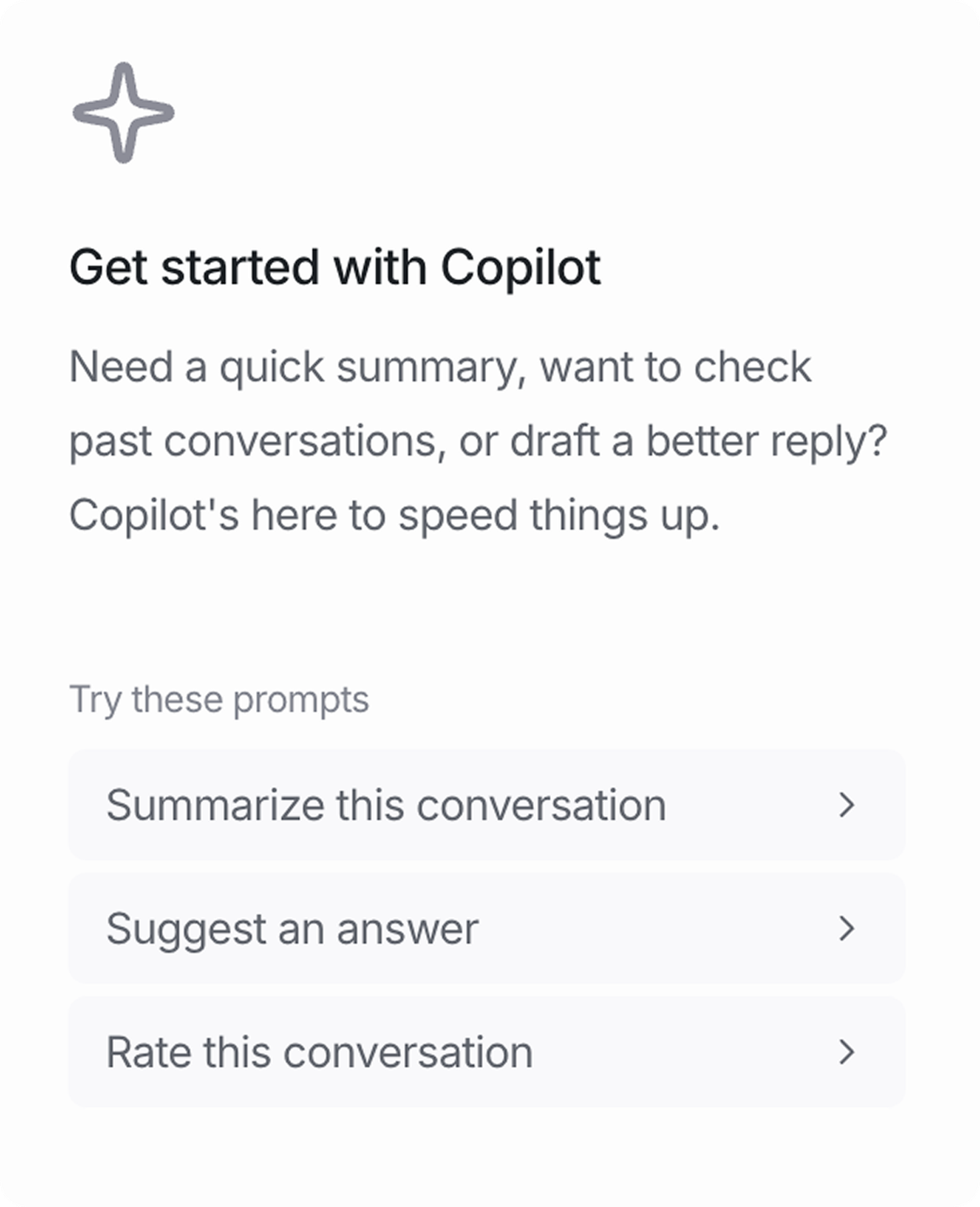Click the word "answer" in second prompt

408,928
